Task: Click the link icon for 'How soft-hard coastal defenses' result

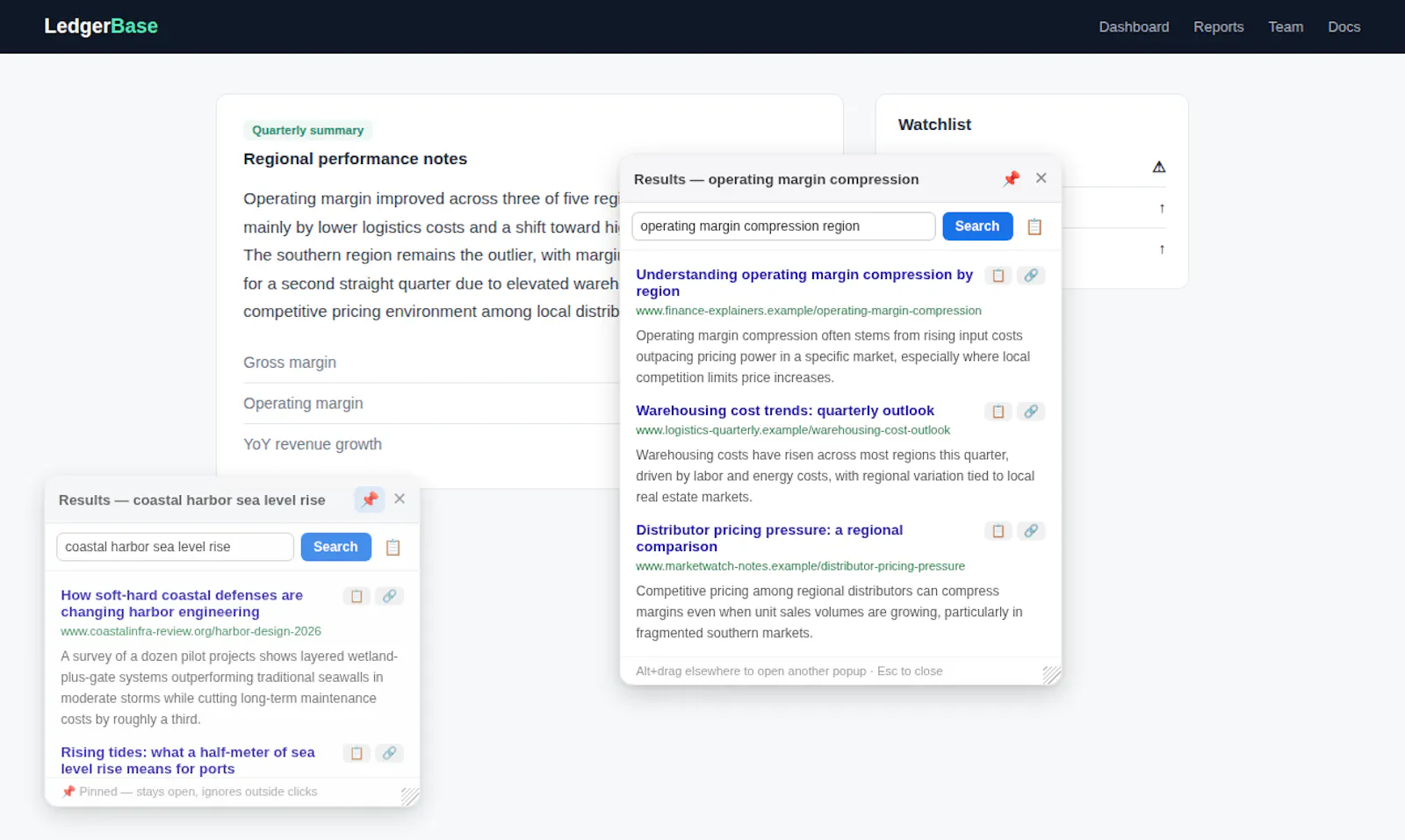Action: pos(389,596)
